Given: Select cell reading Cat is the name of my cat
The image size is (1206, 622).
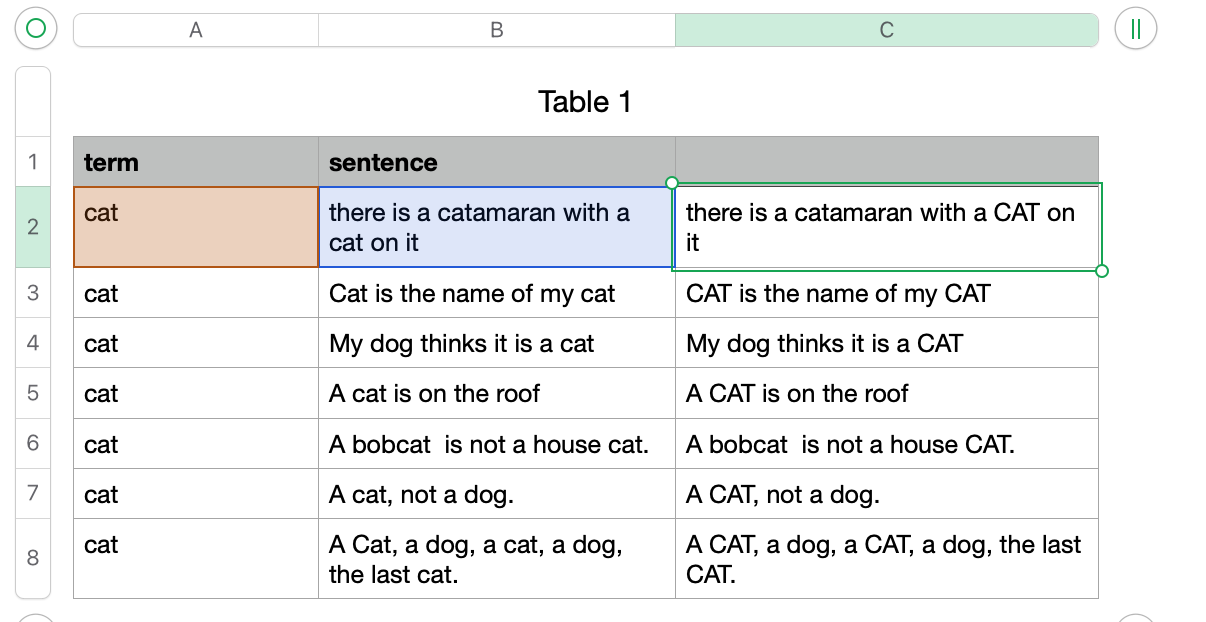Looking at the screenshot, I should (x=496, y=293).
